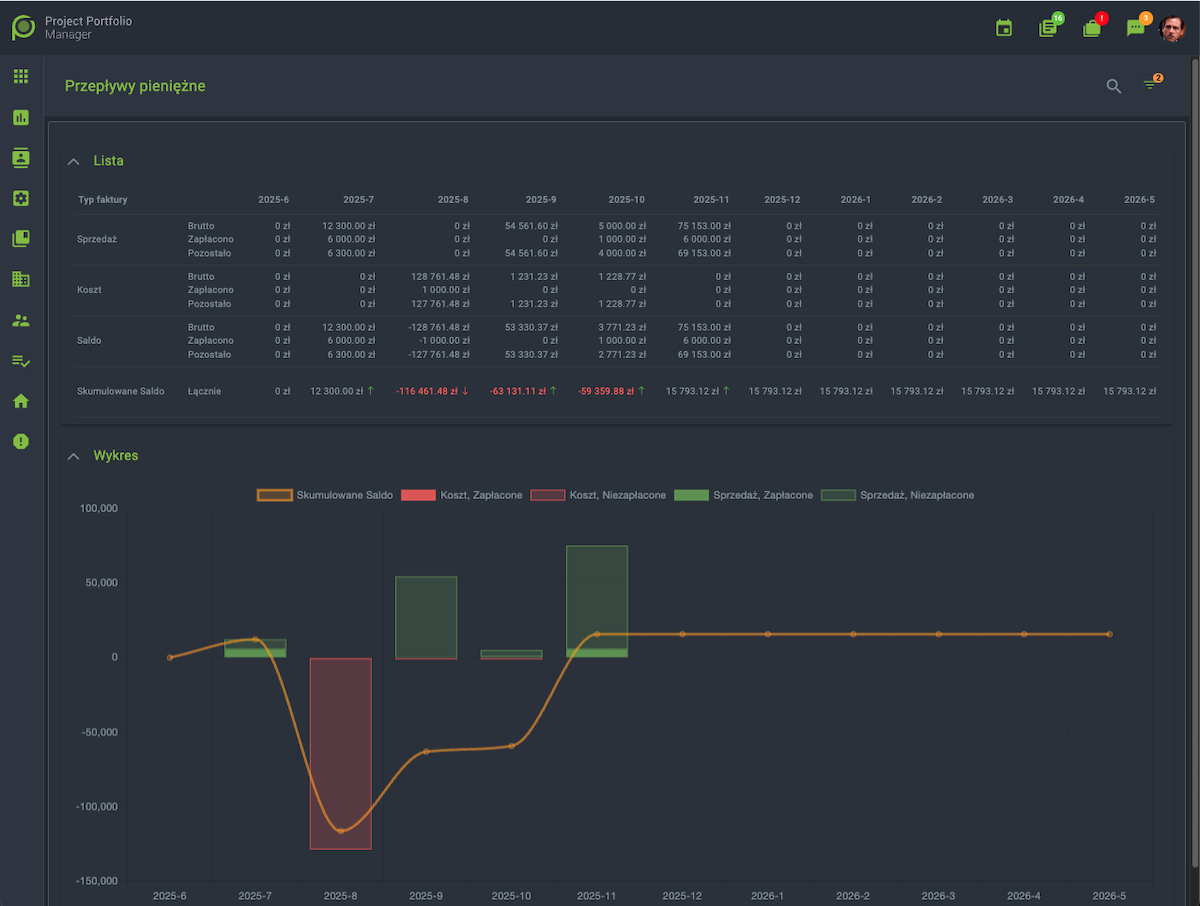The height and width of the screenshot is (906, 1200).
Task: Click the briefcase icon with red alert
Action: click(1092, 28)
